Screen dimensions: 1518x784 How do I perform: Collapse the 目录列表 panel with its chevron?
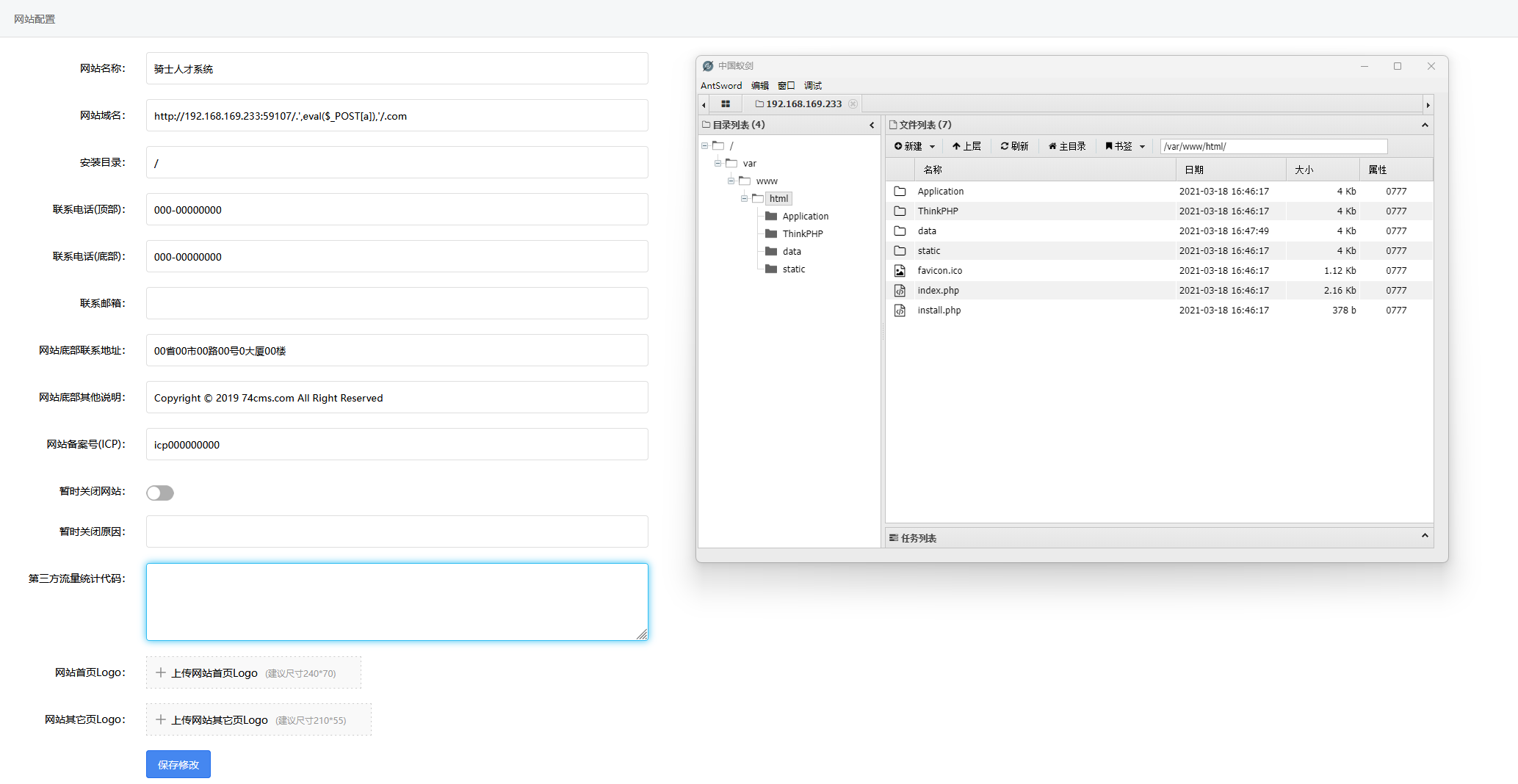(x=872, y=126)
